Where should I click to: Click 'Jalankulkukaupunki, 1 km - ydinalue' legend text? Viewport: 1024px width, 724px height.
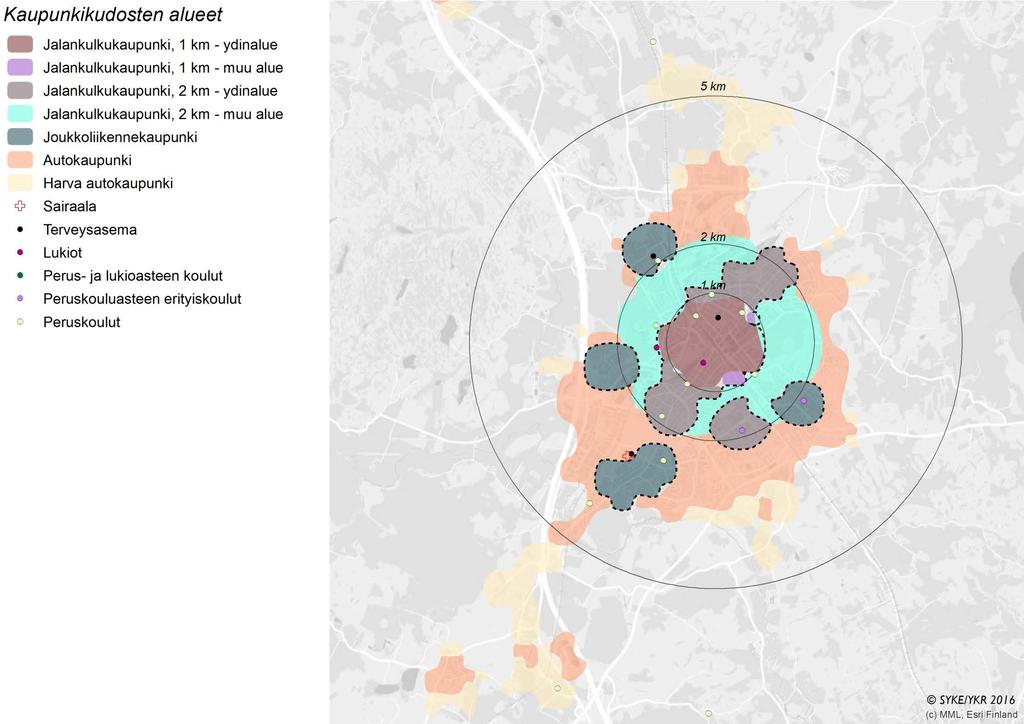coord(160,45)
